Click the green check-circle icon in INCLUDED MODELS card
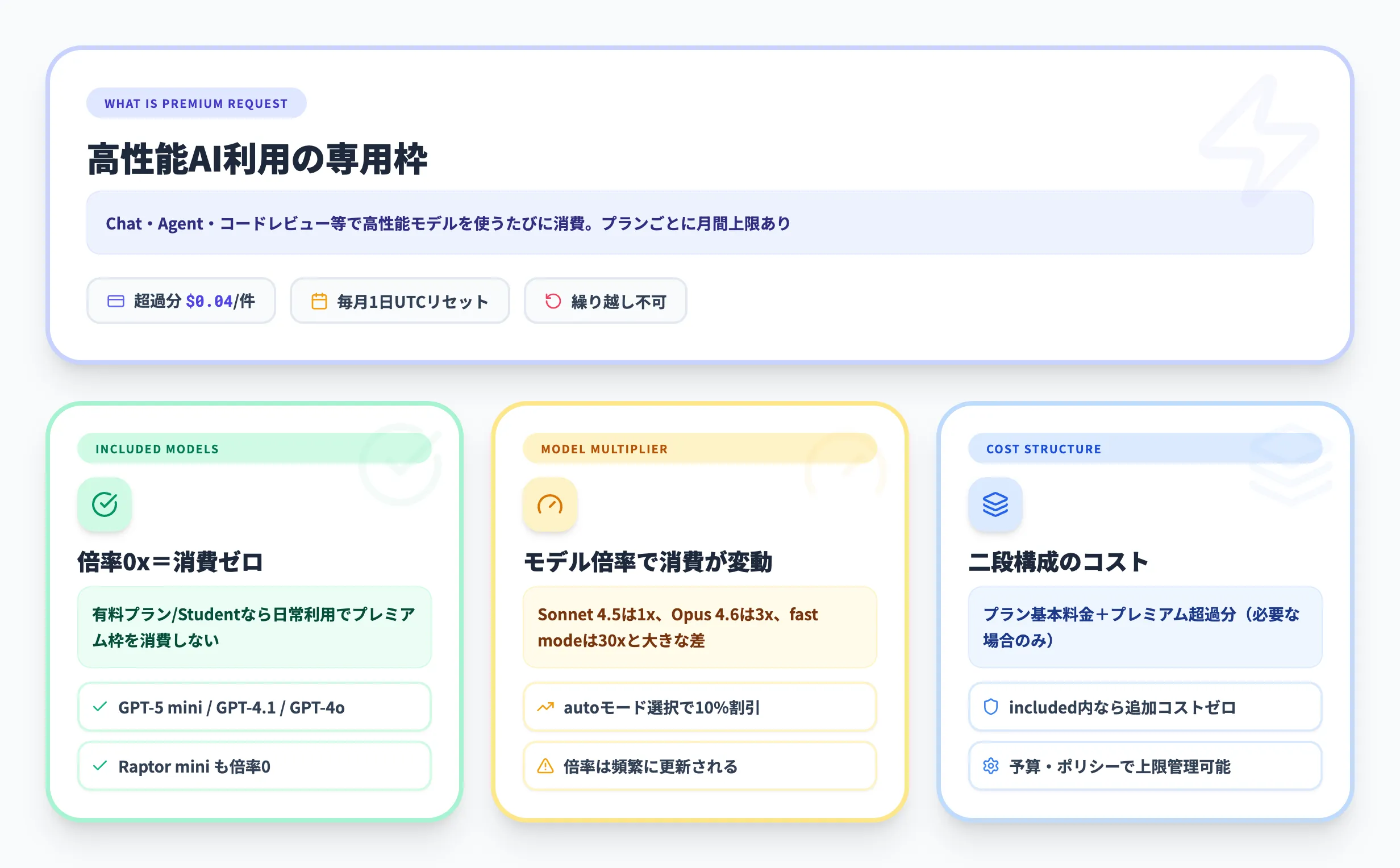Screen dimensions: 1400x868 (x=104, y=504)
